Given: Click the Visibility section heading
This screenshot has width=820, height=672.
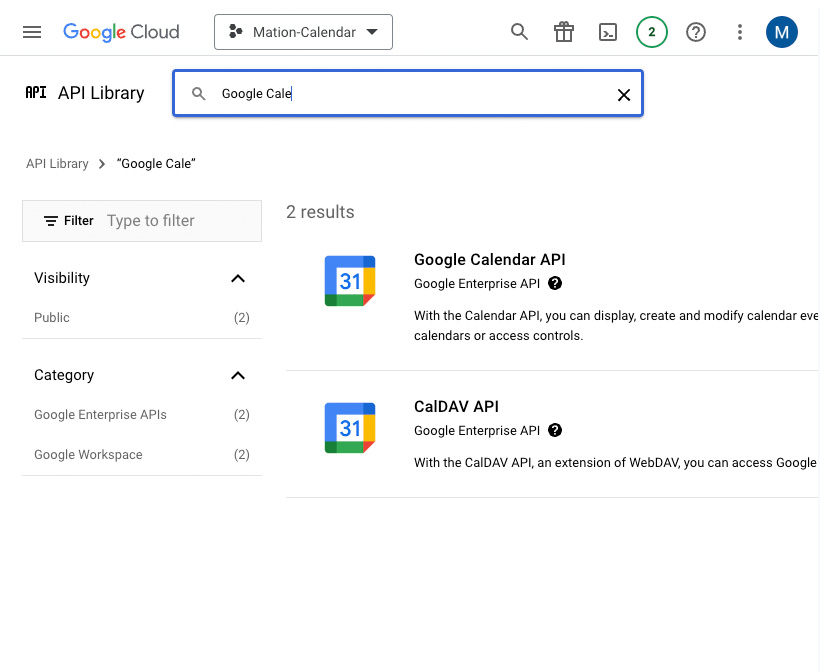Looking at the screenshot, I should pyautogui.click(x=62, y=278).
